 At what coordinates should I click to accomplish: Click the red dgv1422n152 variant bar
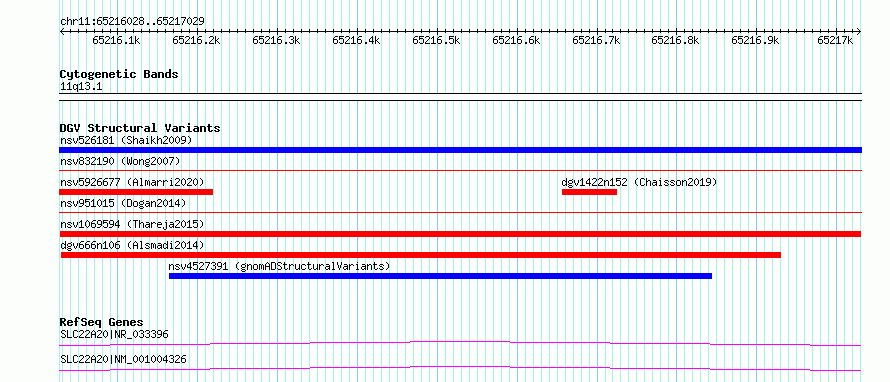(589, 192)
